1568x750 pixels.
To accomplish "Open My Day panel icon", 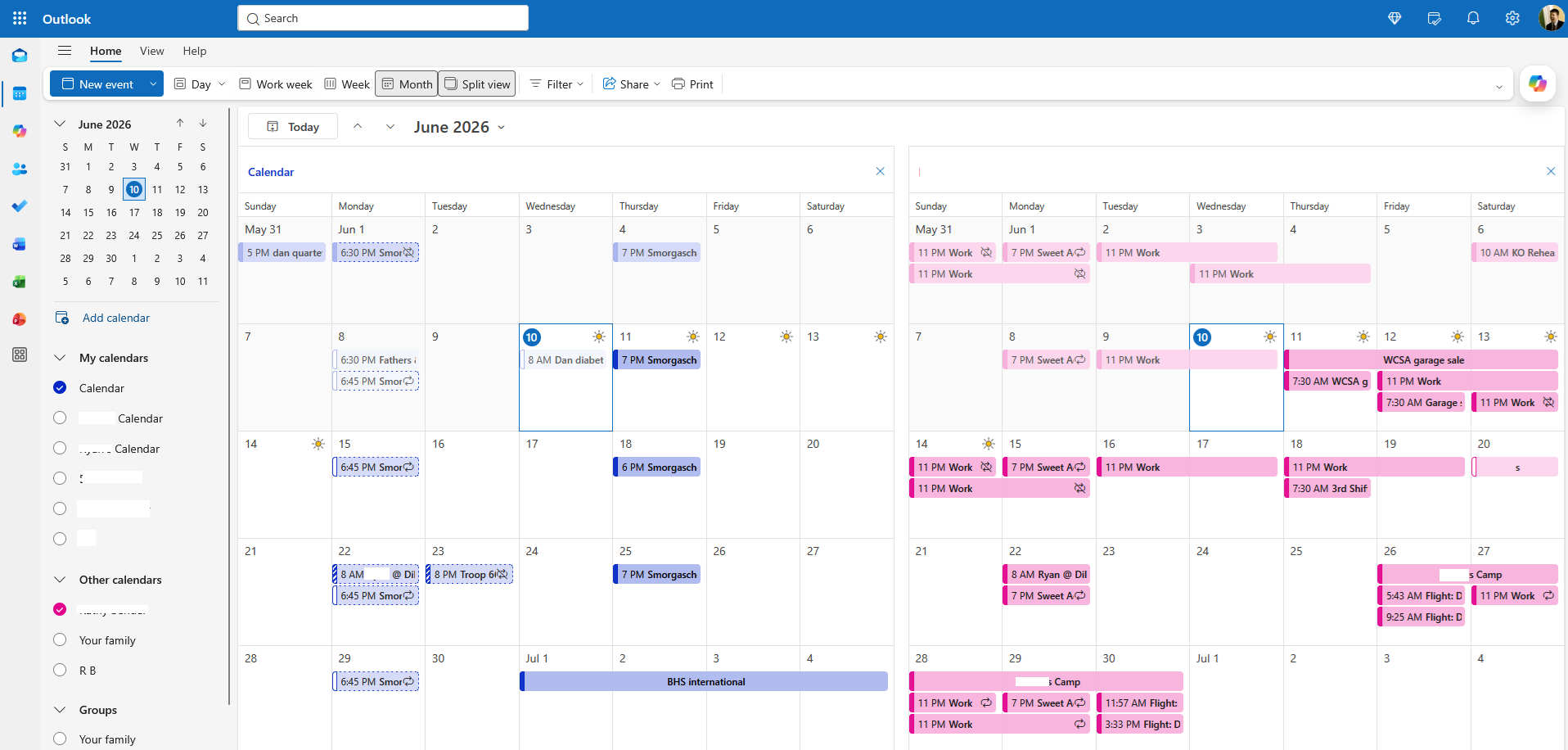I will coord(1434,18).
